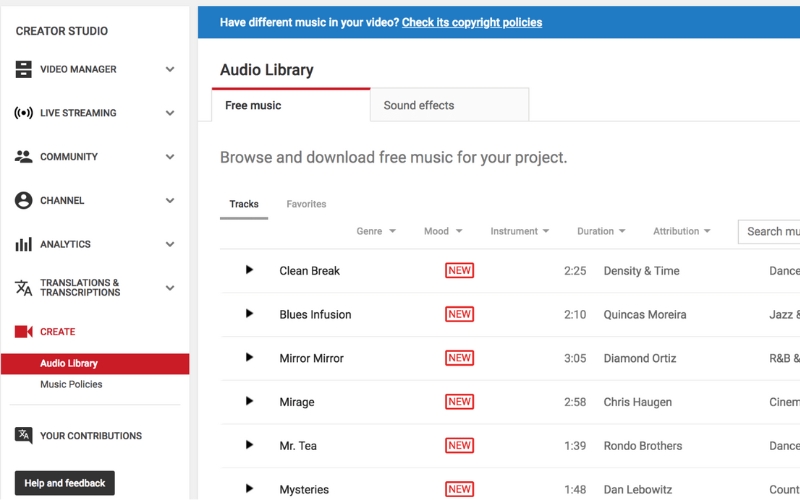Click the Clean Break track title

[x=309, y=271]
